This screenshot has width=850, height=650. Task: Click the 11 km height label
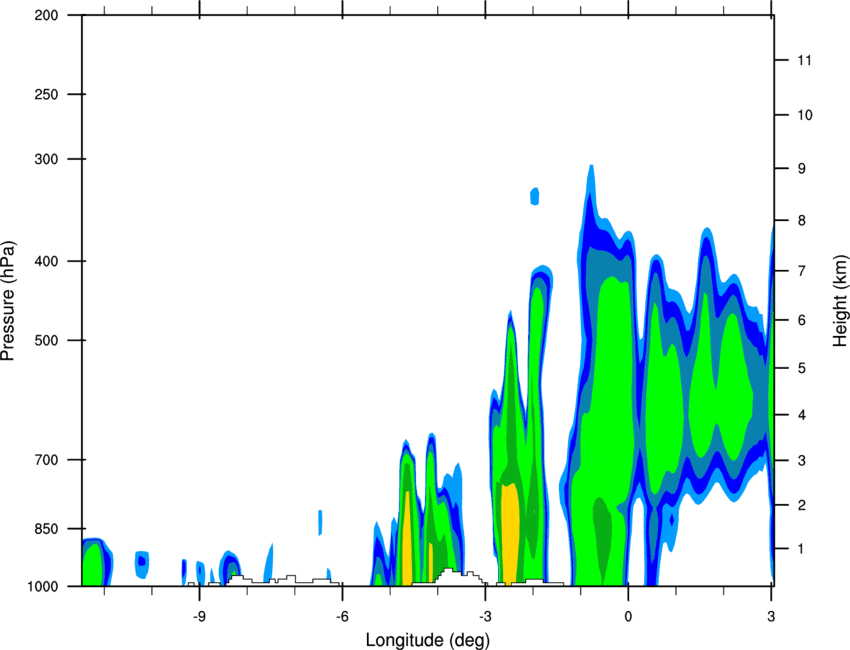(805, 60)
